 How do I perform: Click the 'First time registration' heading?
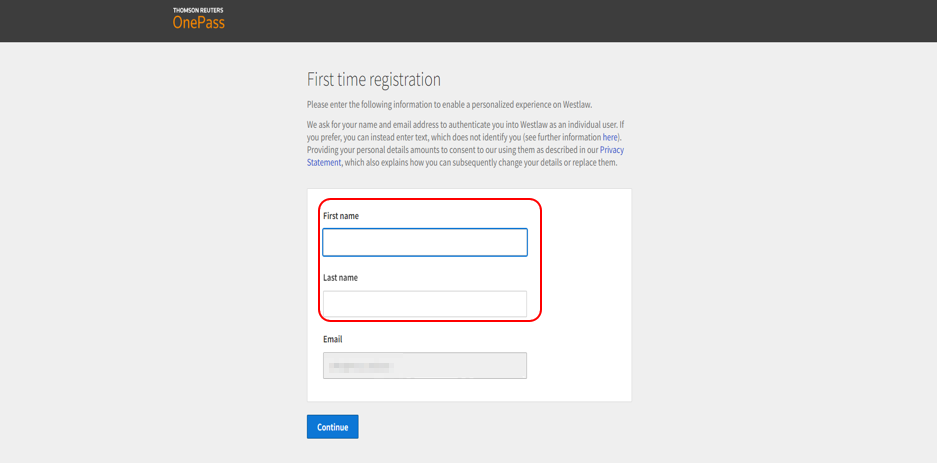[373, 80]
